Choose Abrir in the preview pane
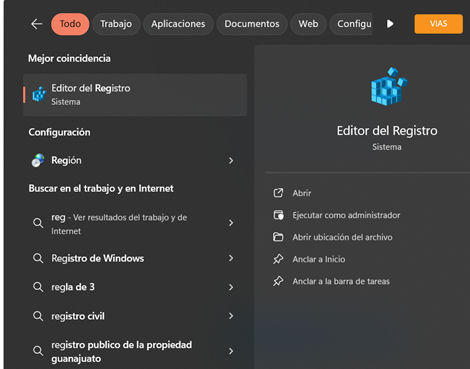Image resolution: width=470 pixels, height=369 pixels. click(x=302, y=193)
